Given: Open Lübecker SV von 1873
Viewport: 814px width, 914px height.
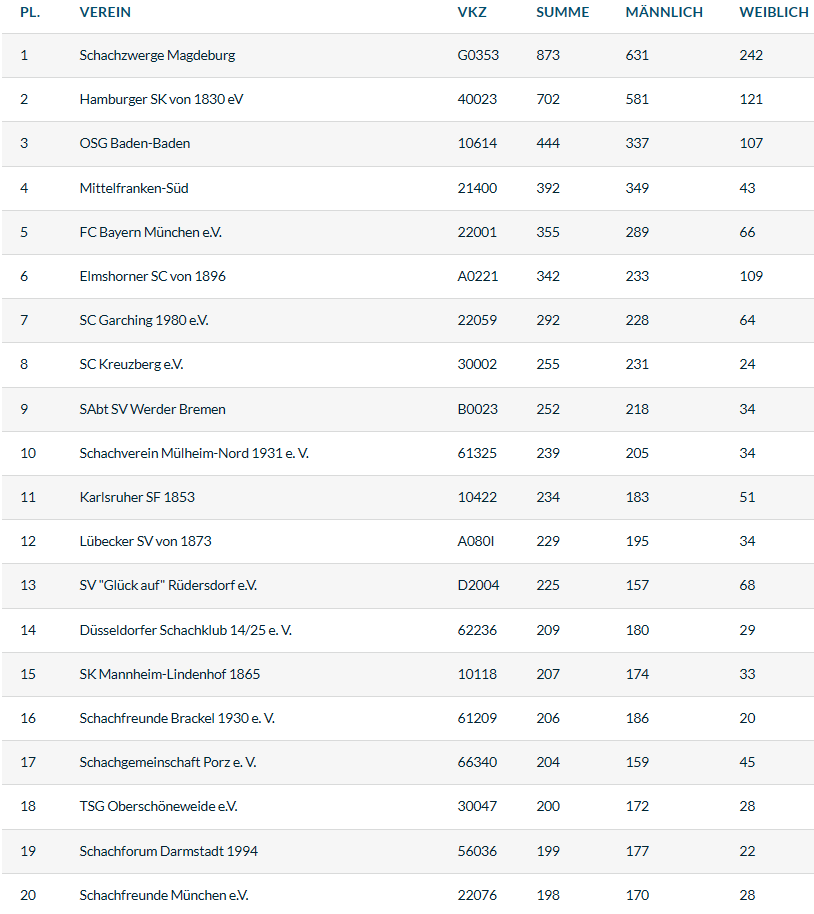Looking at the screenshot, I should point(145,541).
